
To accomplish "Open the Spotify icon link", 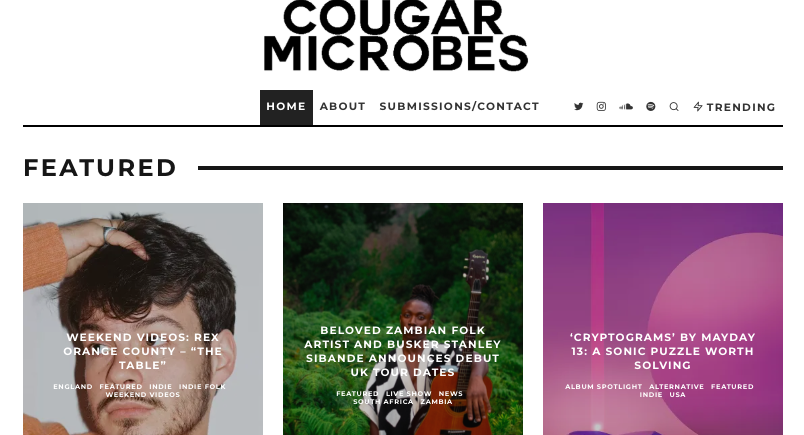I will coord(651,107).
